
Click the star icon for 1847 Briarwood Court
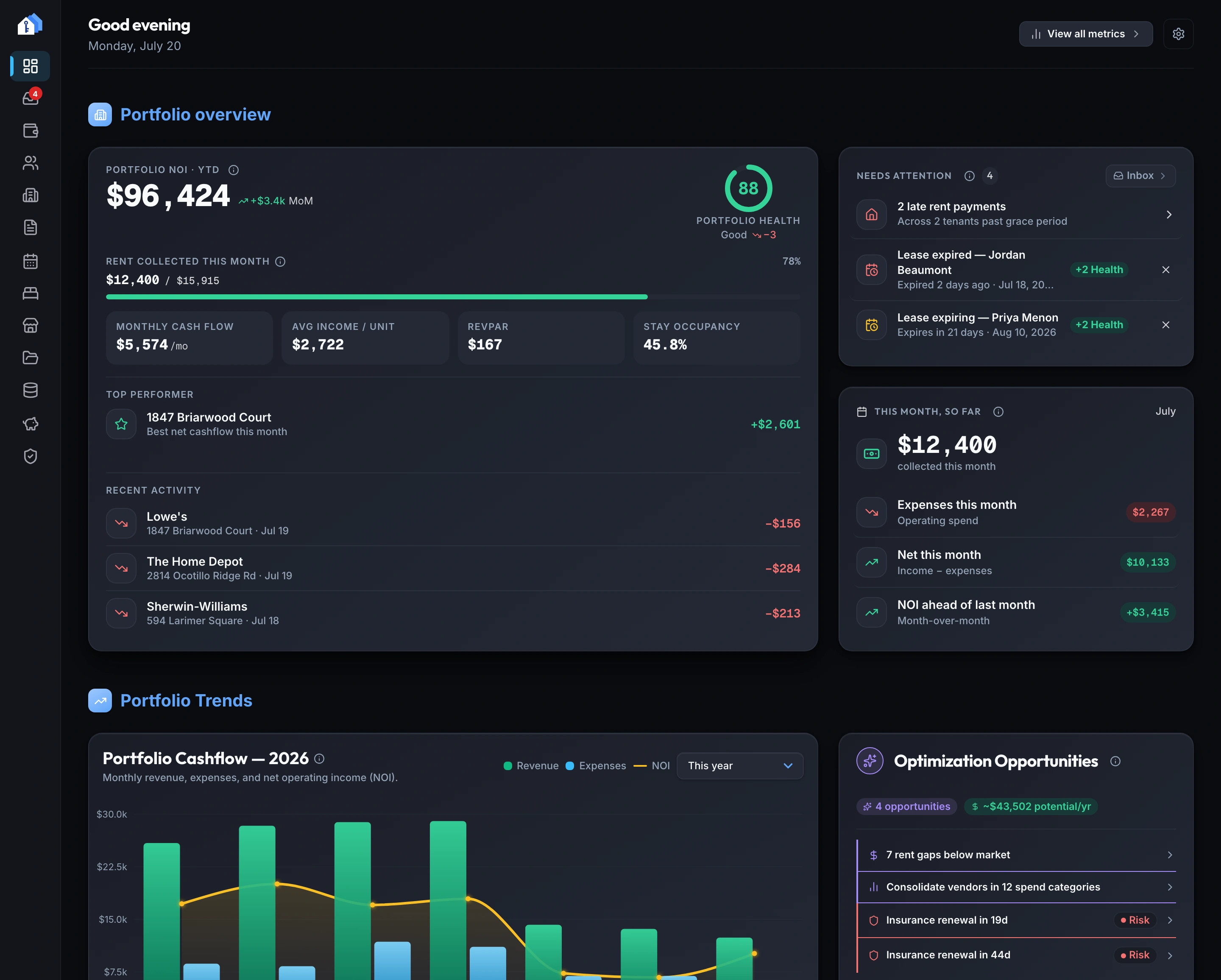coord(121,424)
